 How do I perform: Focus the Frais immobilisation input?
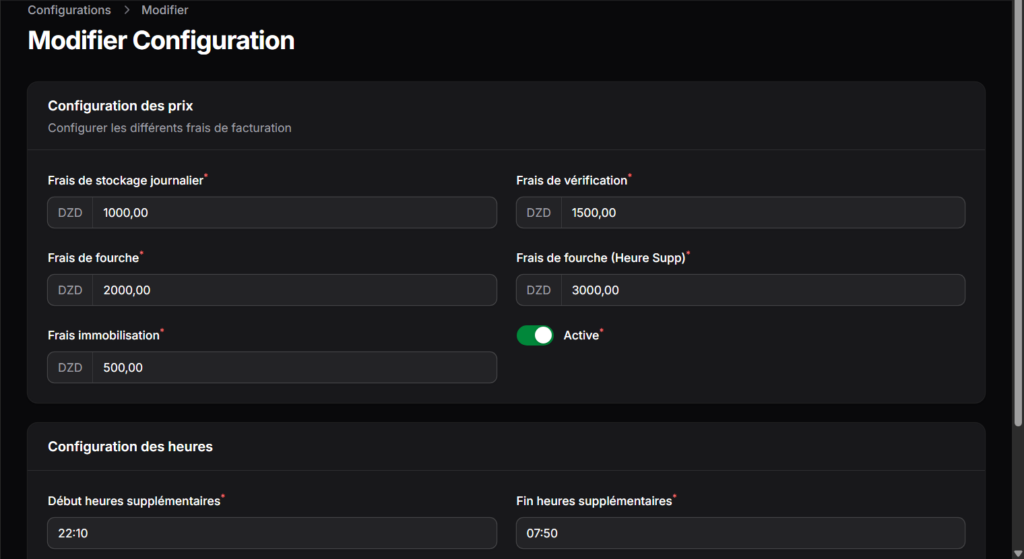point(294,367)
